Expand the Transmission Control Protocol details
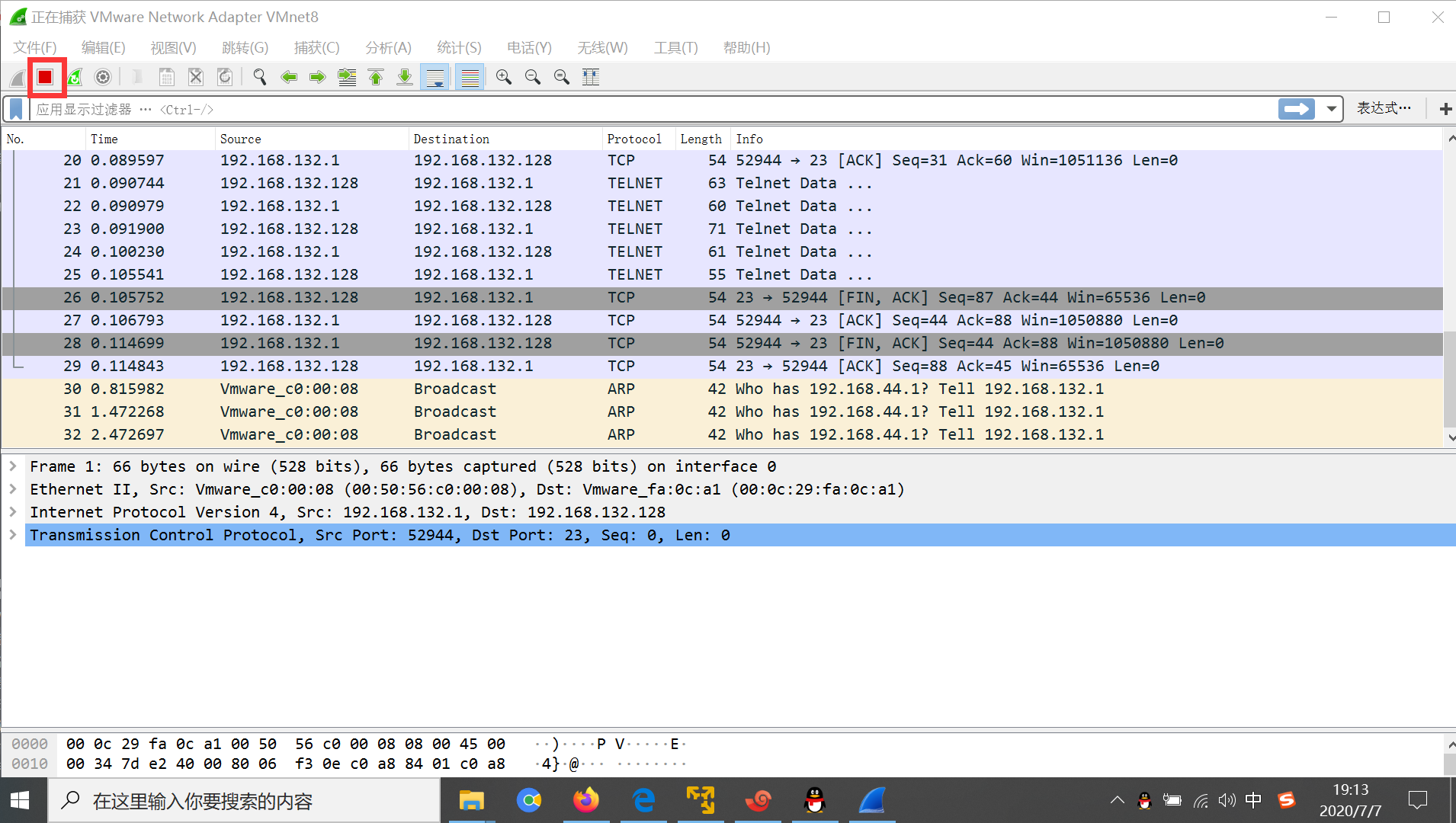The image size is (1456, 823). click(13, 535)
